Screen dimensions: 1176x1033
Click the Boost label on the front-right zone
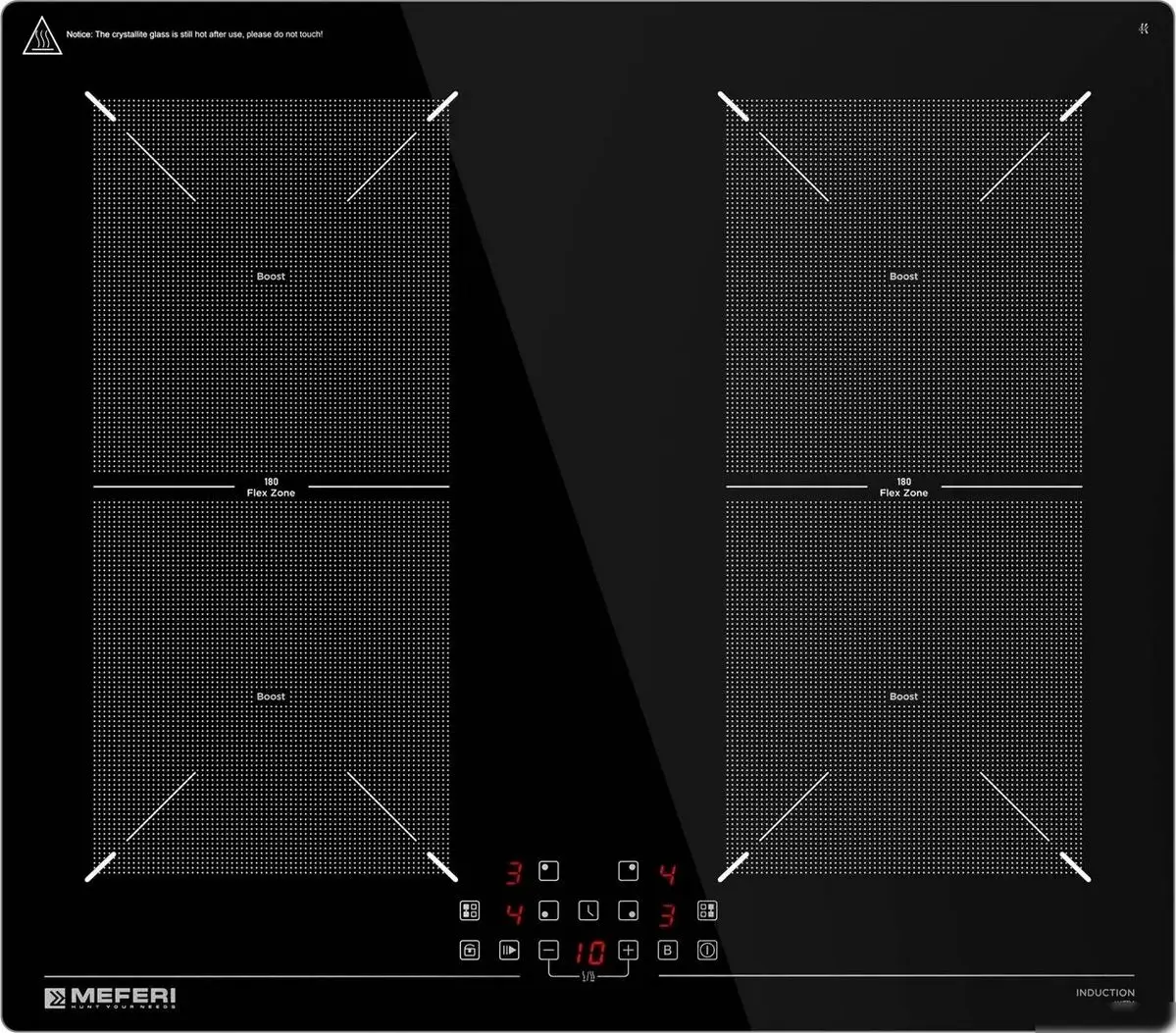(x=903, y=697)
